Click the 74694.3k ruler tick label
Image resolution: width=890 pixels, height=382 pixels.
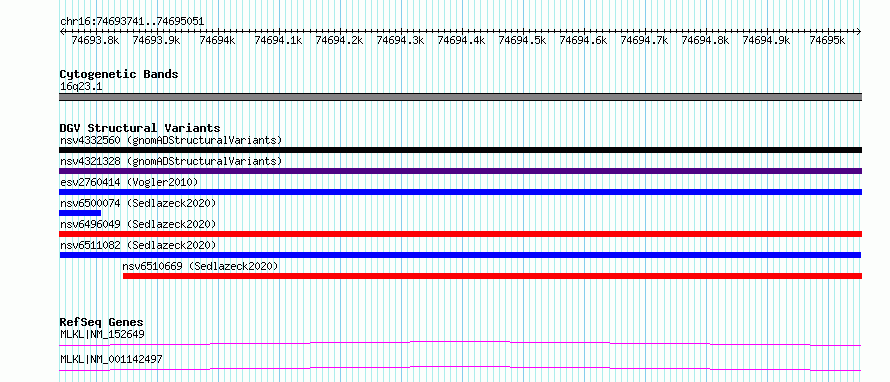[400, 40]
